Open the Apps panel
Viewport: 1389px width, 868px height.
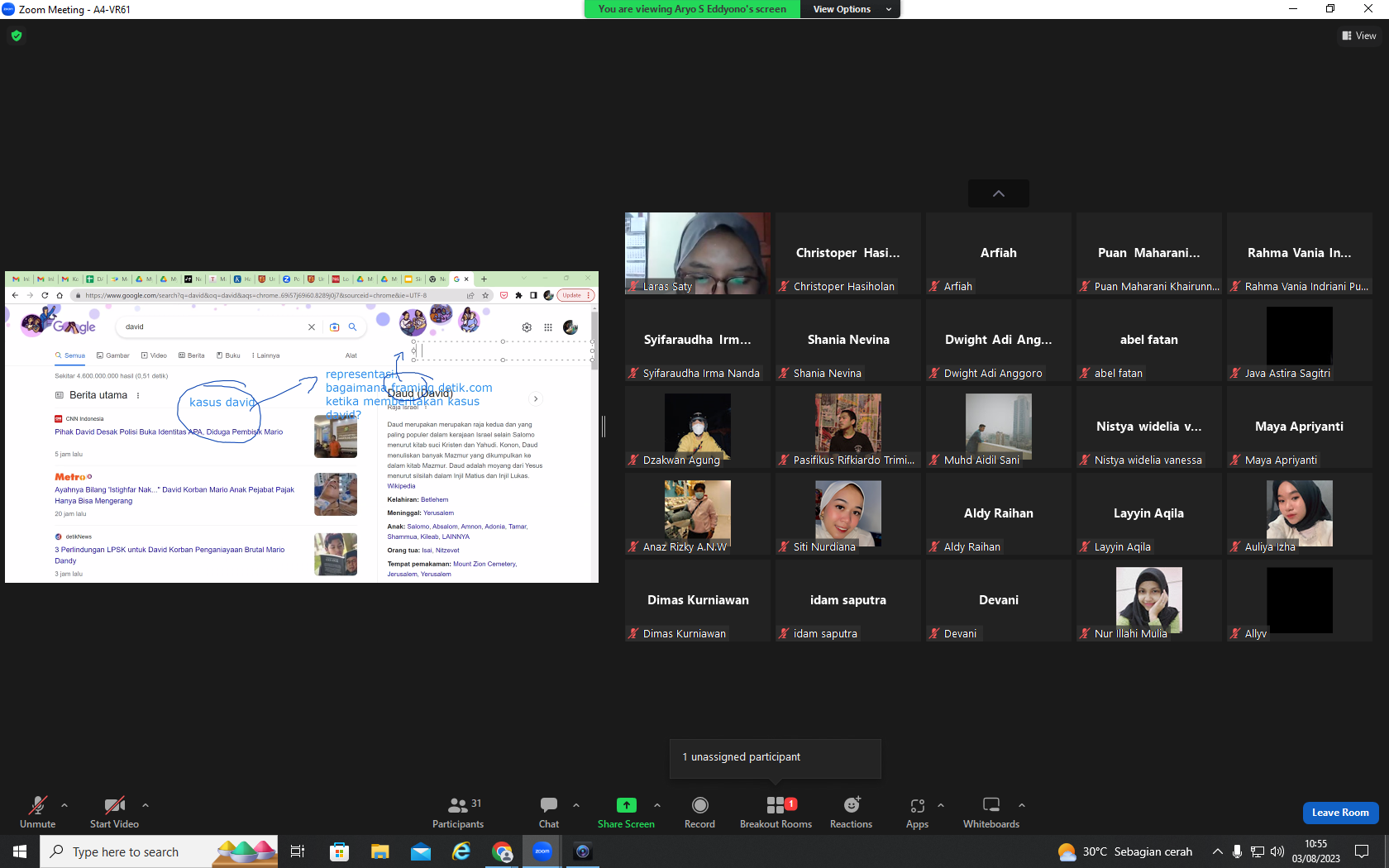917,813
